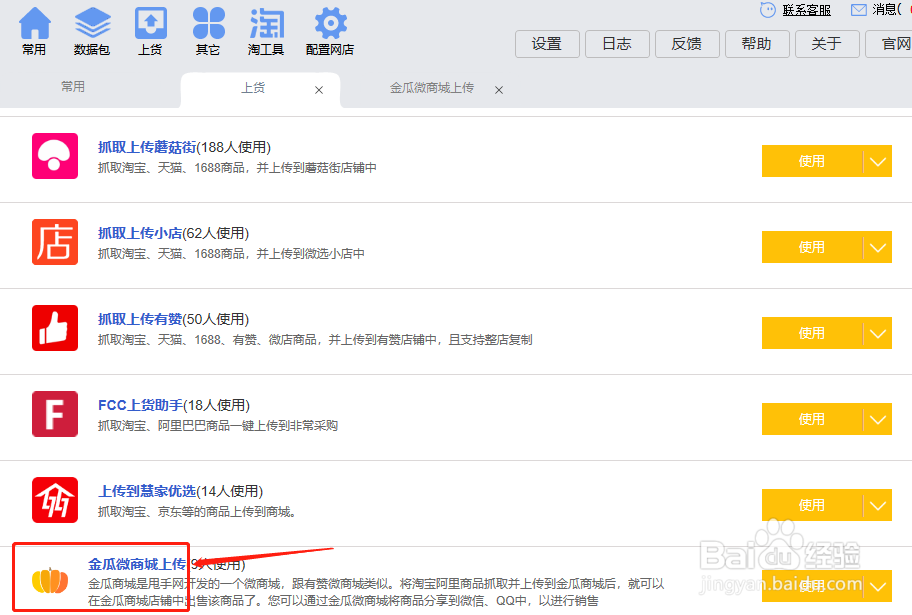Open the 抓取上传有赞 link
Viewport: 912px width, 615px height.
[140, 319]
